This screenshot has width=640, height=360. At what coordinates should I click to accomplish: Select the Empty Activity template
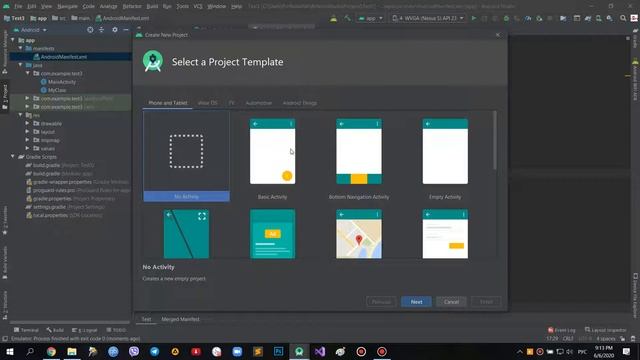[x=445, y=156]
